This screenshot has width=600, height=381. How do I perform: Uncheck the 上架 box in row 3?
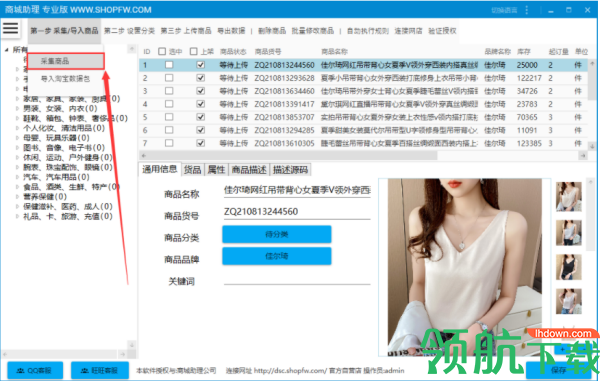201,91
